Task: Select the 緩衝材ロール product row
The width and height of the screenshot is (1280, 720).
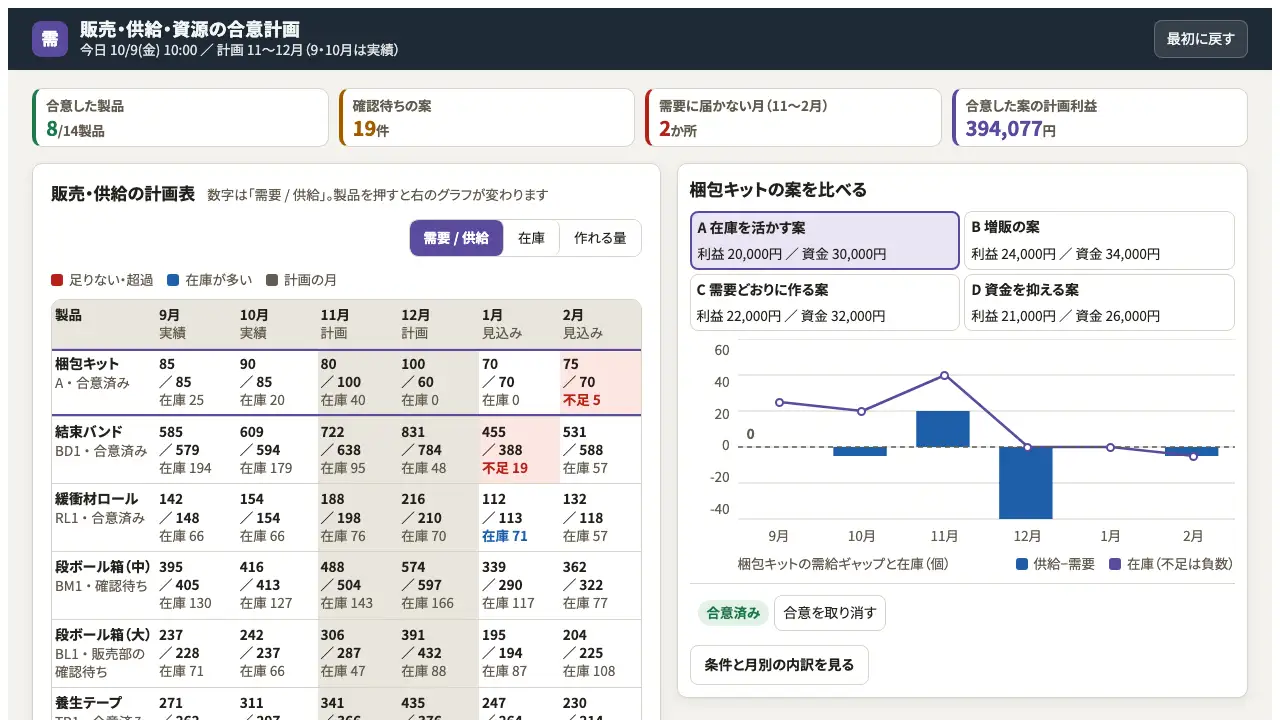Action: (x=346, y=518)
